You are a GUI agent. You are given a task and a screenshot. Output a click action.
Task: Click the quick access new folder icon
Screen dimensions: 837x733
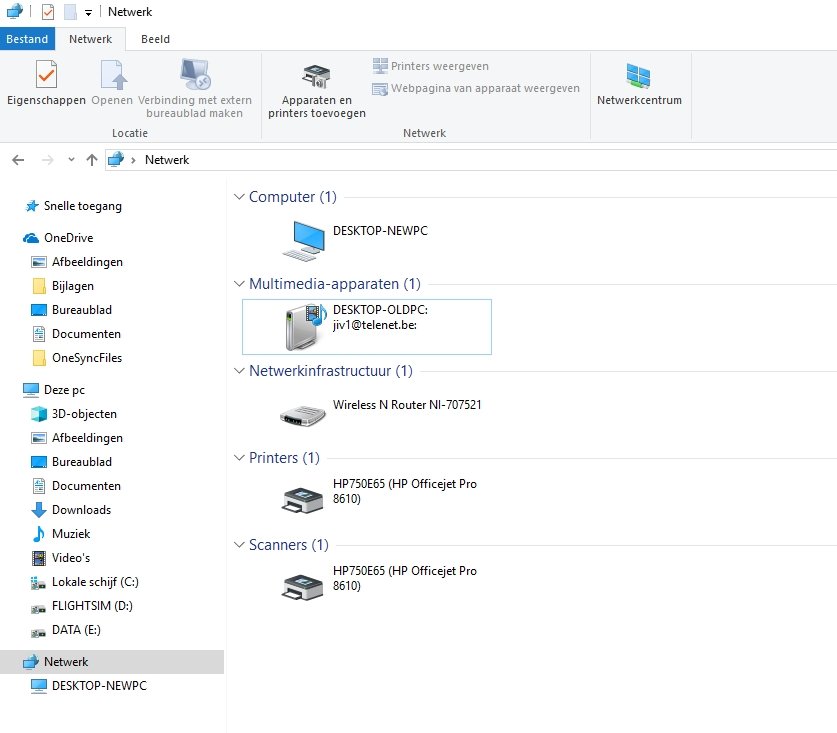point(70,12)
